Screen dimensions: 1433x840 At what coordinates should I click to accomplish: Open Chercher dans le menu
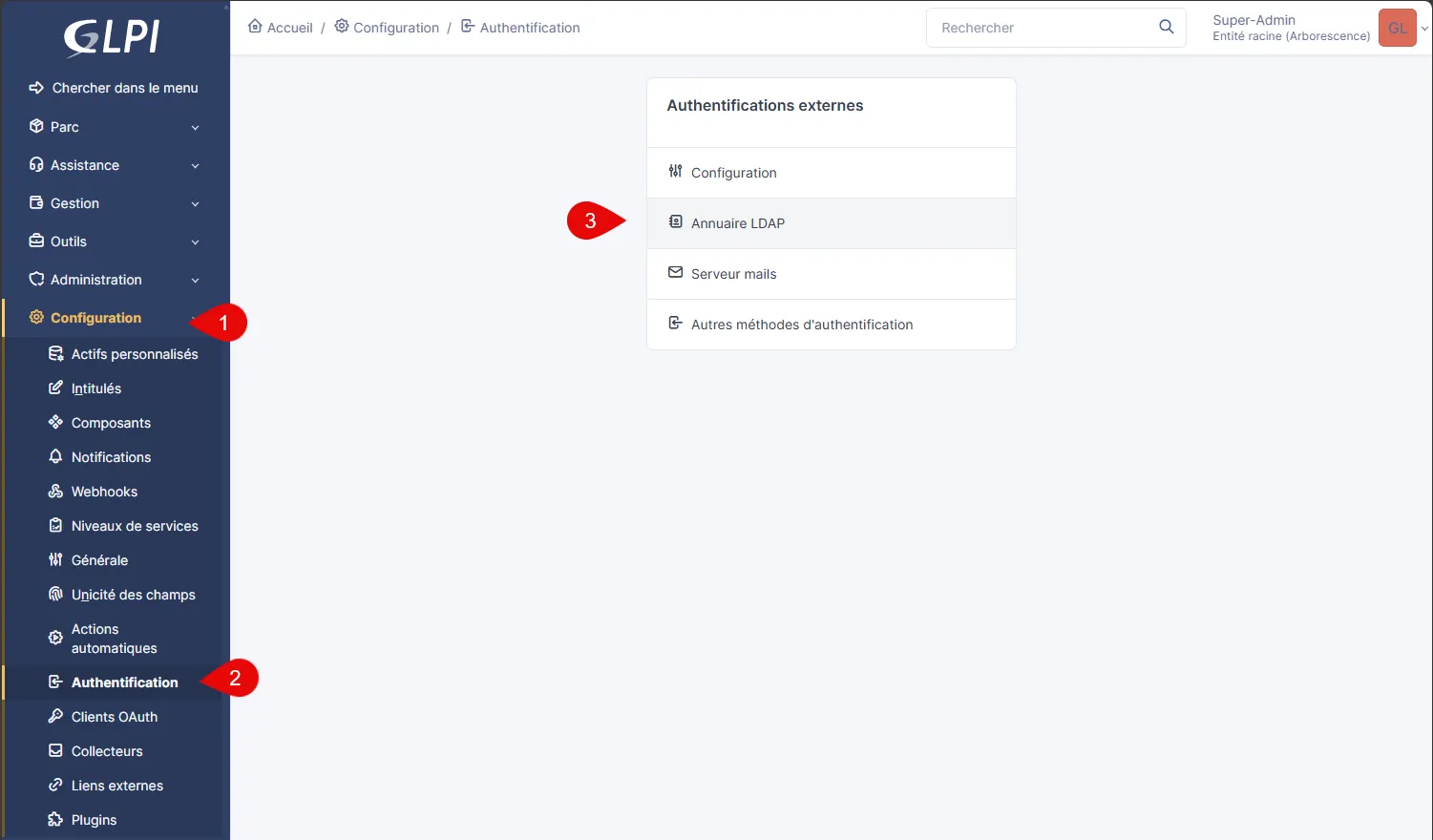(124, 88)
